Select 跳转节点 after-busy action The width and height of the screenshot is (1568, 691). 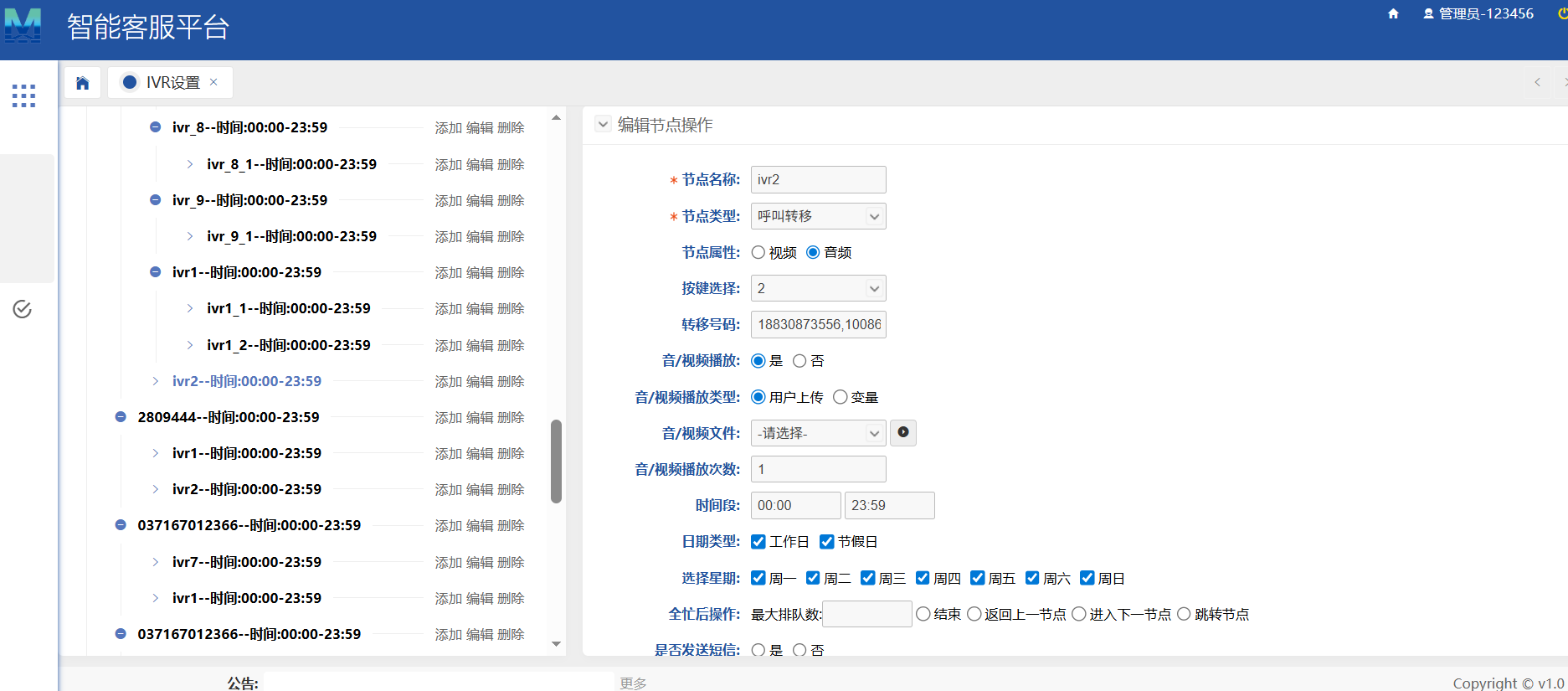pyautogui.click(x=1184, y=614)
